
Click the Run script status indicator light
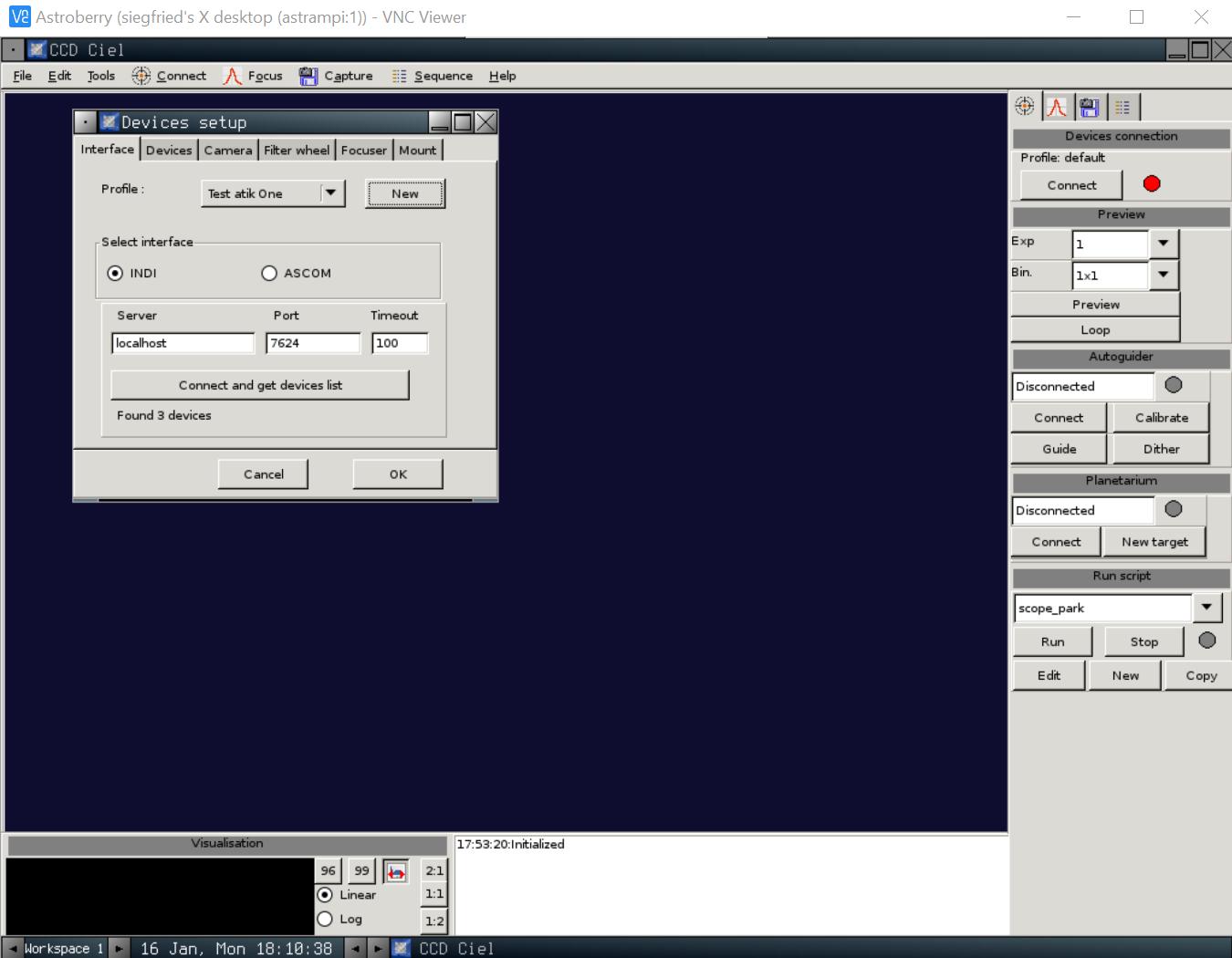[1207, 640]
